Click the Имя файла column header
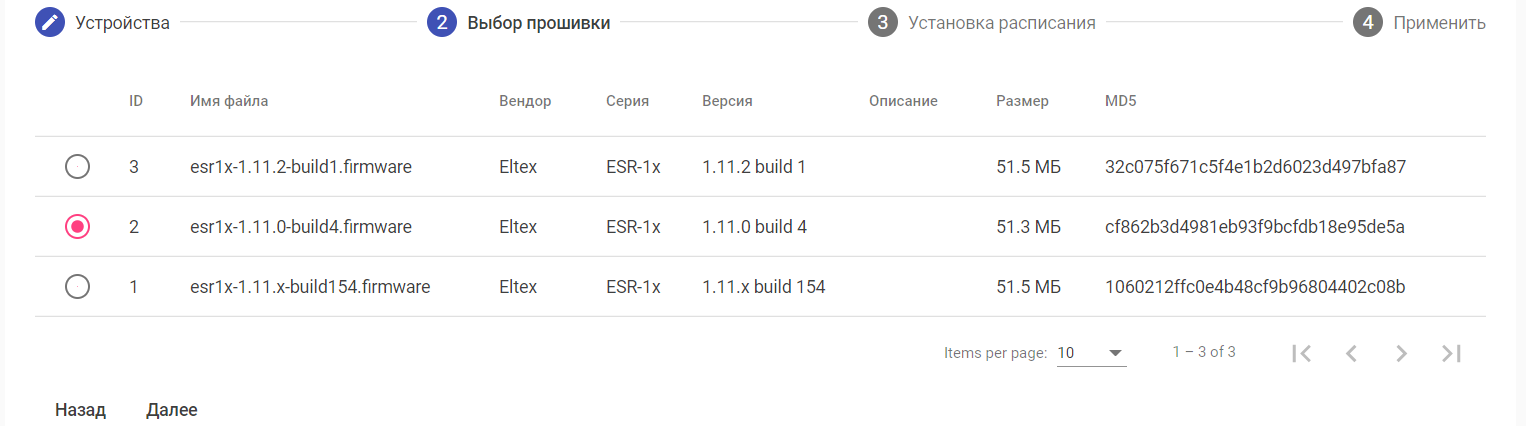Viewport: 1526px width, 426px height. coord(229,101)
